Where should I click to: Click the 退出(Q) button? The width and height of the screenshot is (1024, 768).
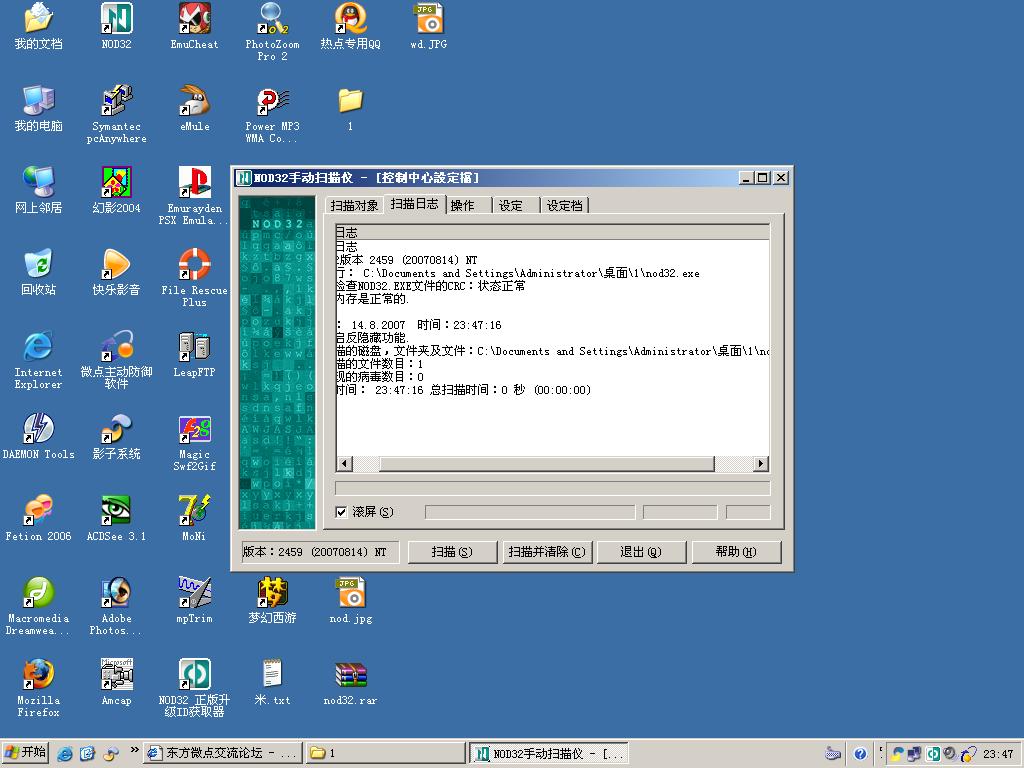click(641, 552)
